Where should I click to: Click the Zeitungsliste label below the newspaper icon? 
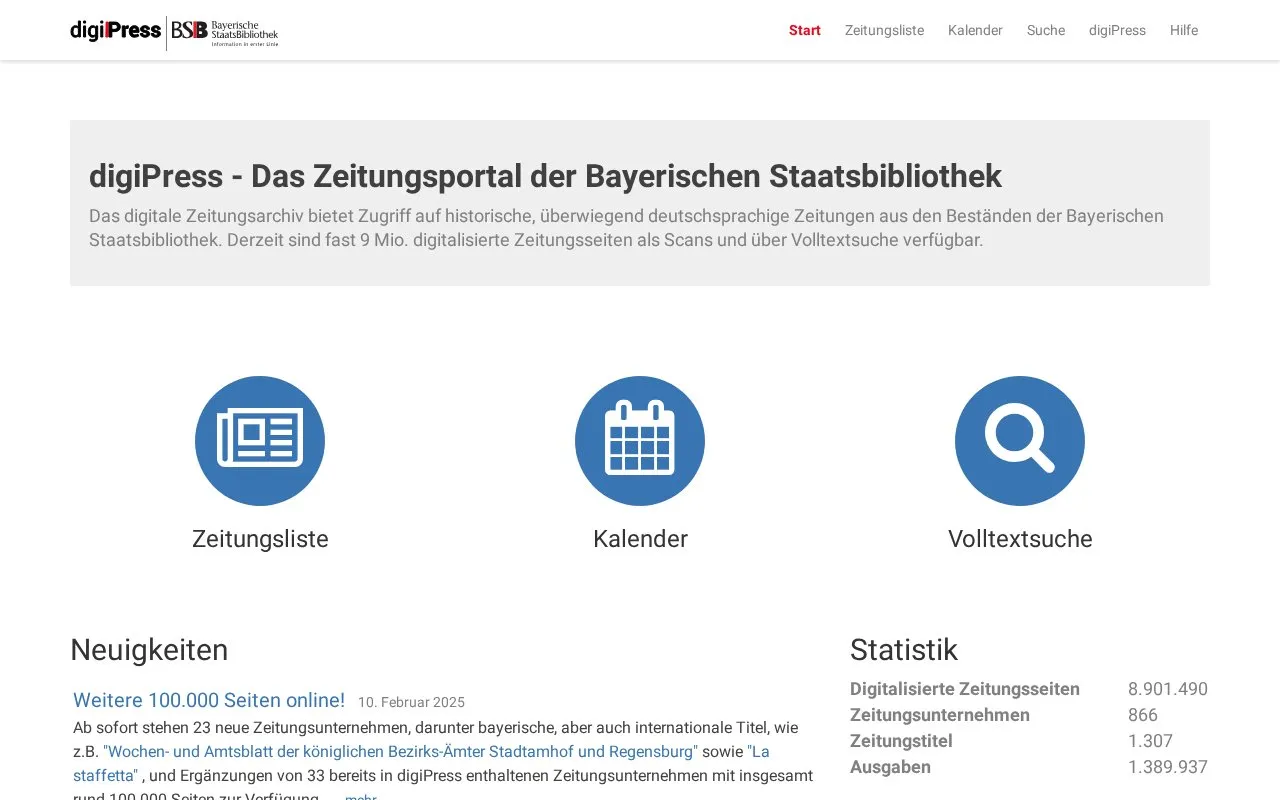pos(260,539)
